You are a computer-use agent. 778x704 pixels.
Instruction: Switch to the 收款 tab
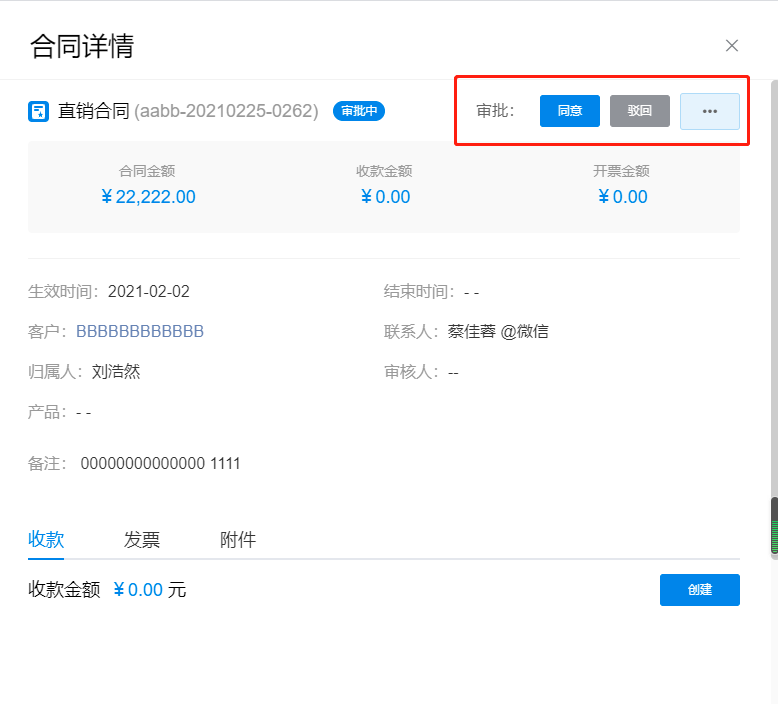46,540
